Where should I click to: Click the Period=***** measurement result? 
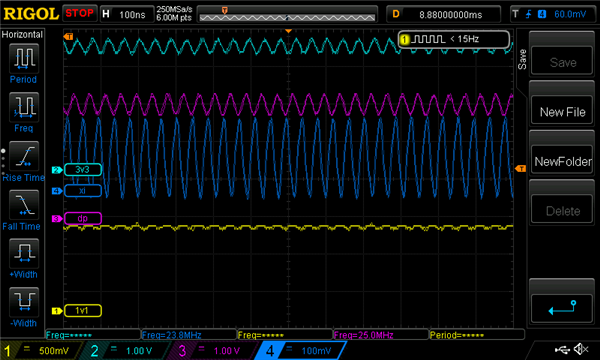(457, 335)
